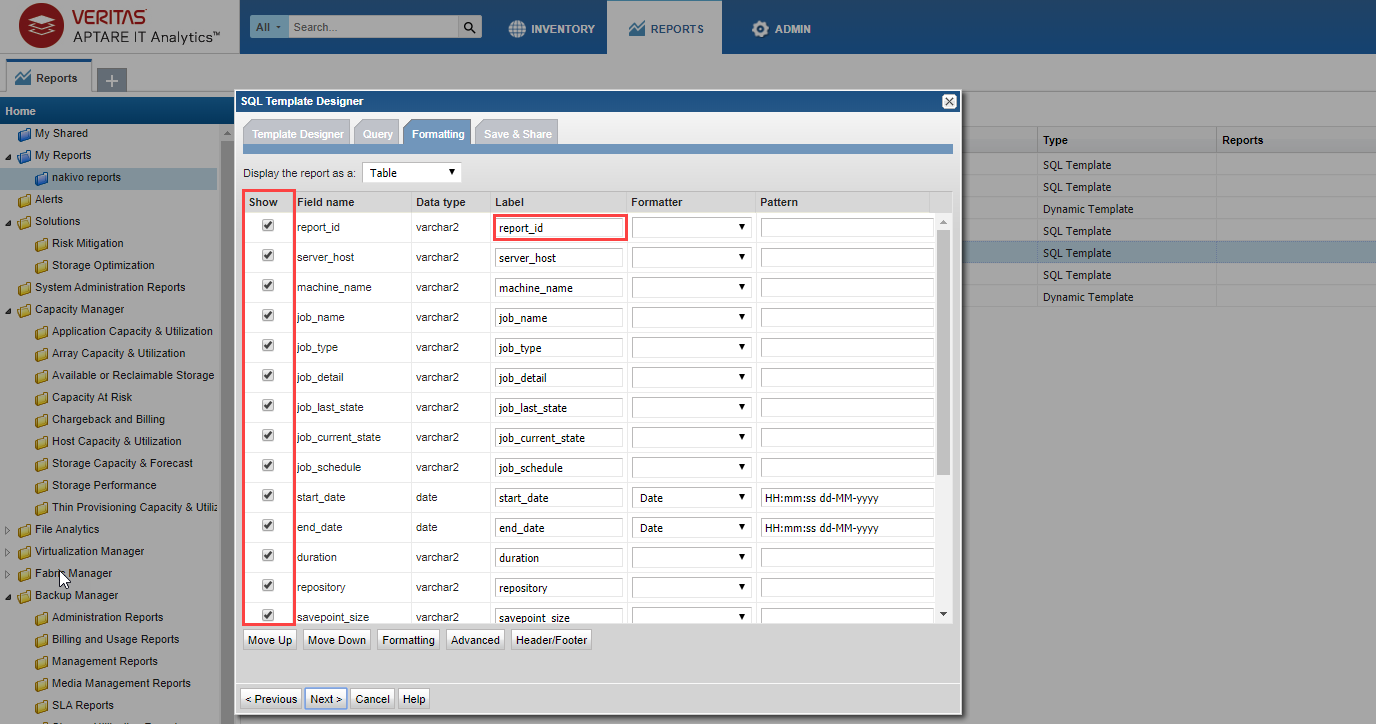This screenshot has width=1376, height=724.
Task: Click the Admin gear icon
Action: 760,29
